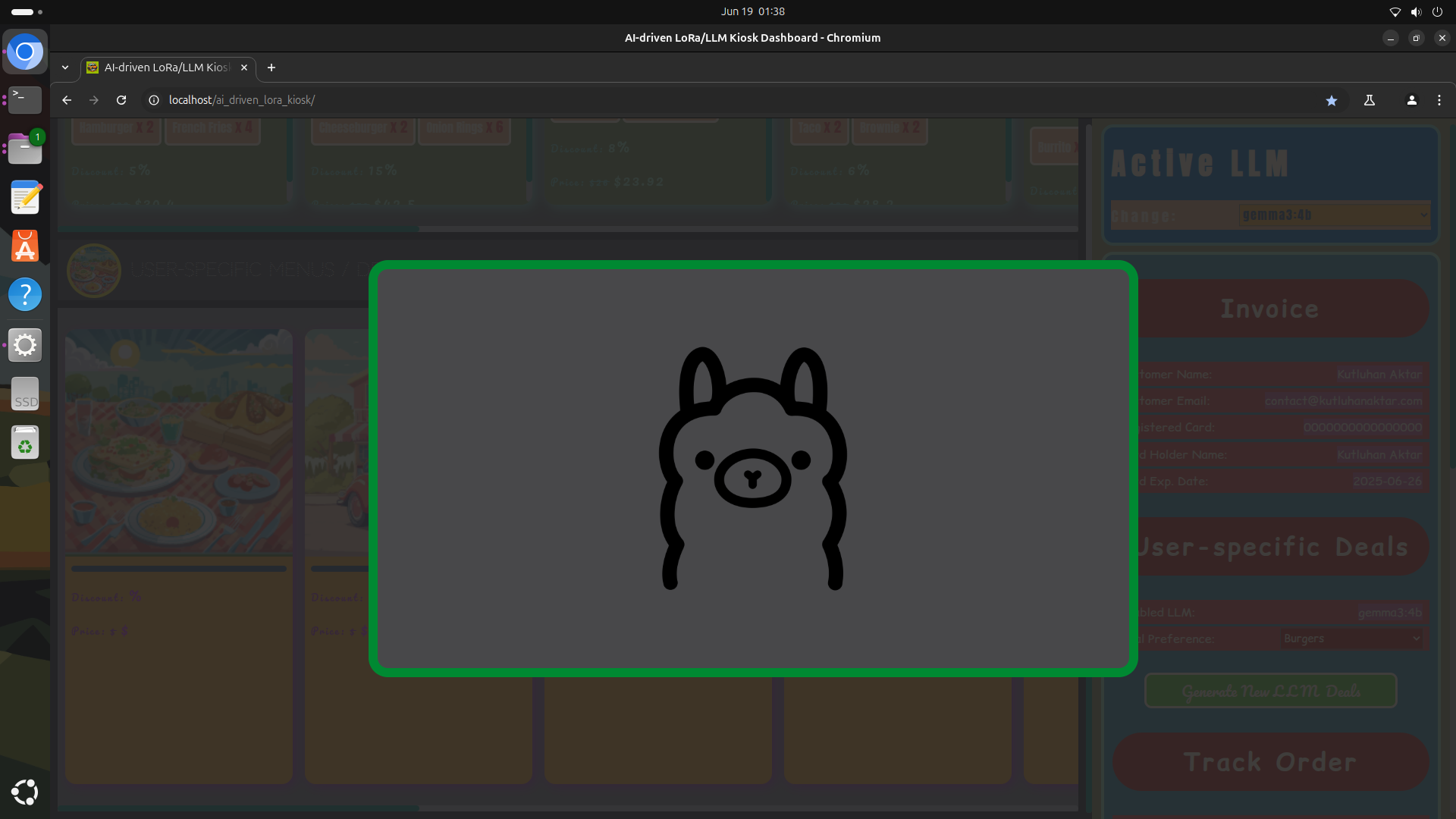Open Chrome Labs flask icon
Viewport: 1456px width, 819px height.
point(1370,100)
